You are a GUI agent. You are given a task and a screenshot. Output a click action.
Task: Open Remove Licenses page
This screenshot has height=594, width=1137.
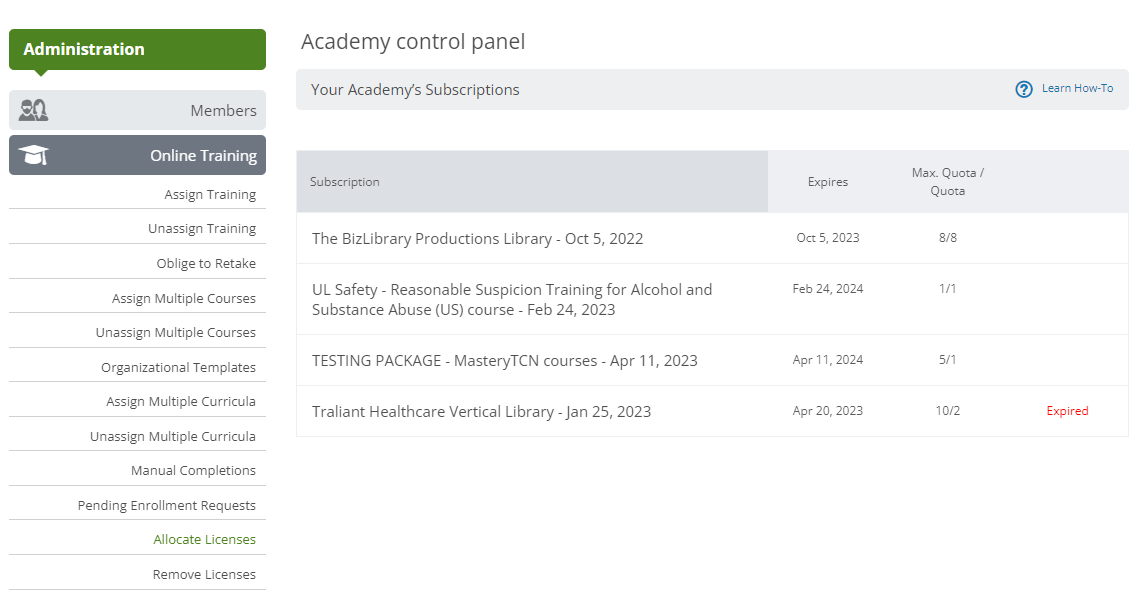204,574
